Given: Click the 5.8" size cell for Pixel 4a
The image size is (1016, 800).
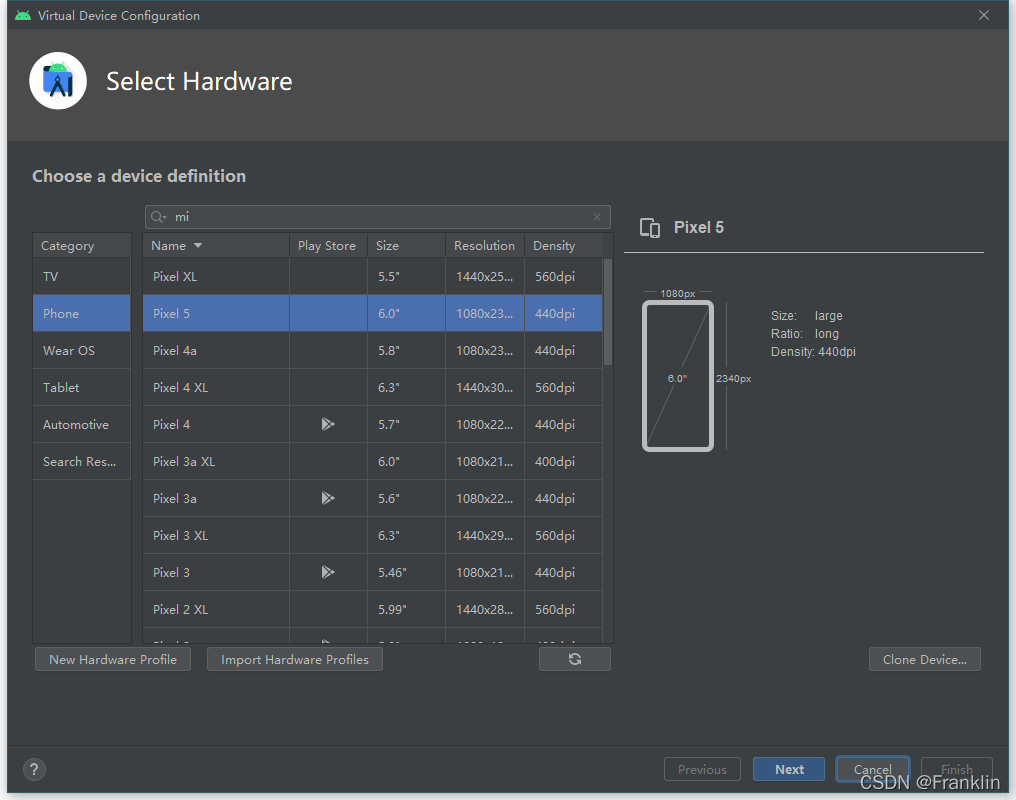Looking at the screenshot, I should [406, 350].
